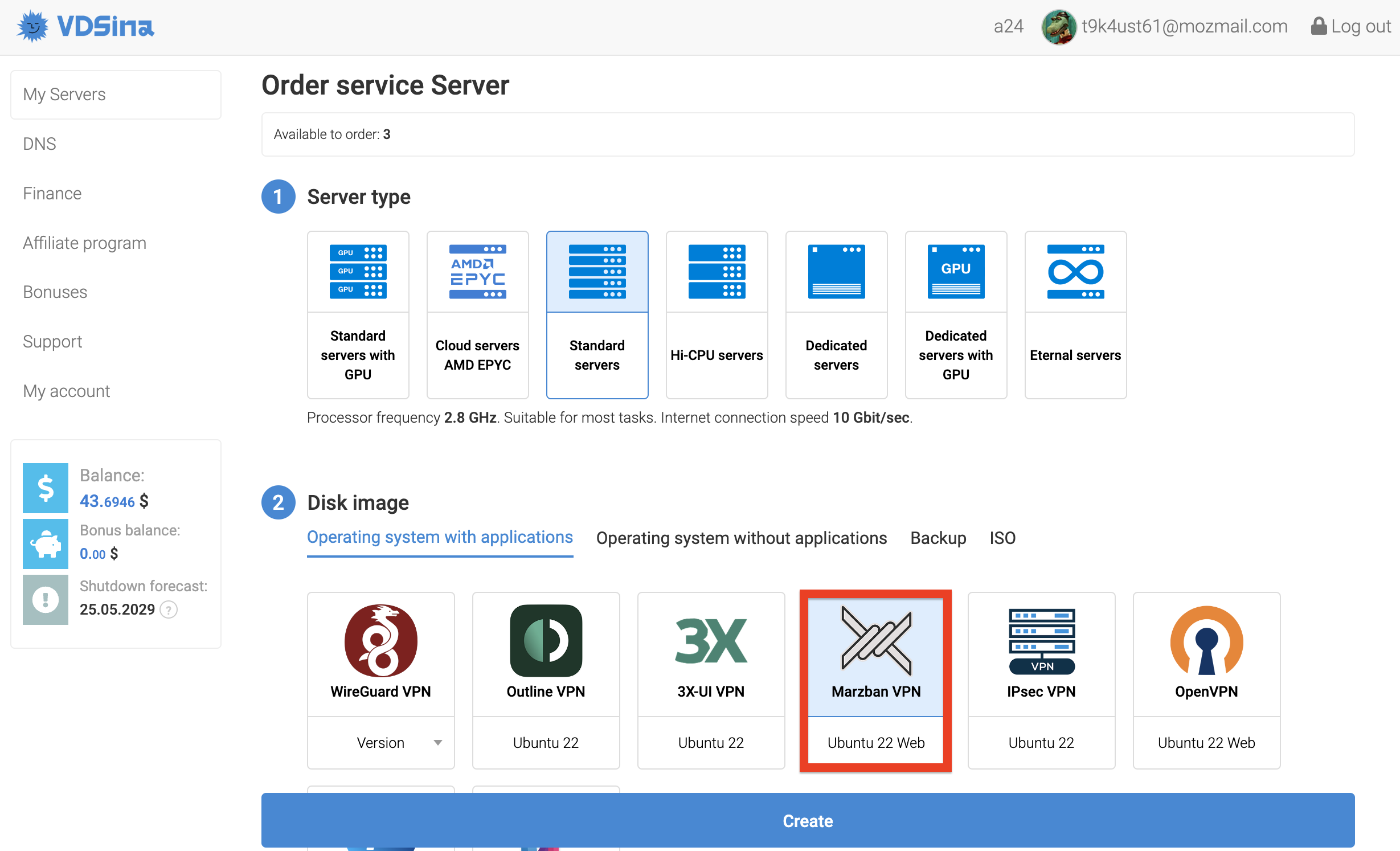Open My Servers in sidebar
1400x851 pixels.
[x=116, y=95]
